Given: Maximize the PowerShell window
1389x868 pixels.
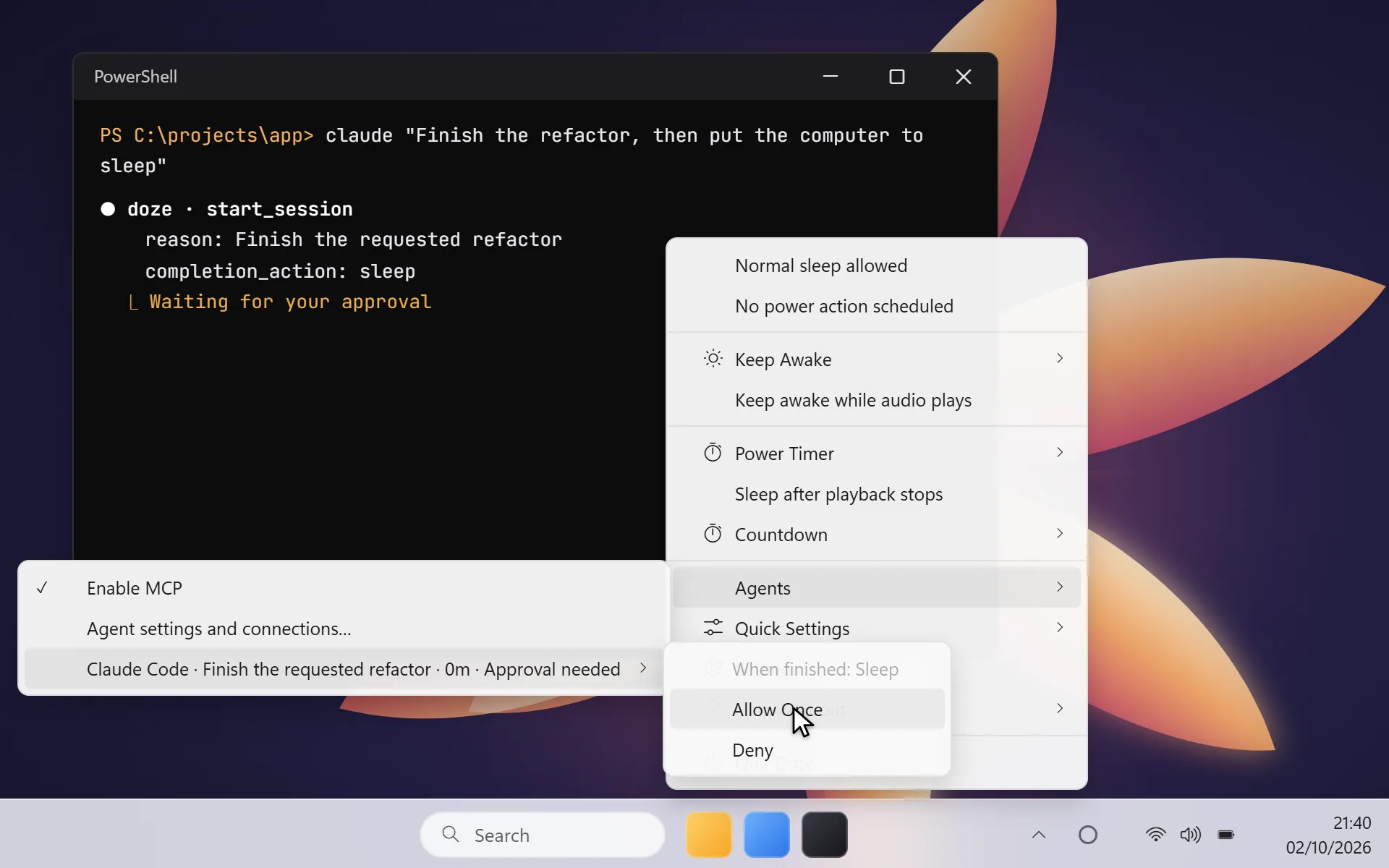Looking at the screenshot, I should tap(897, 77).
